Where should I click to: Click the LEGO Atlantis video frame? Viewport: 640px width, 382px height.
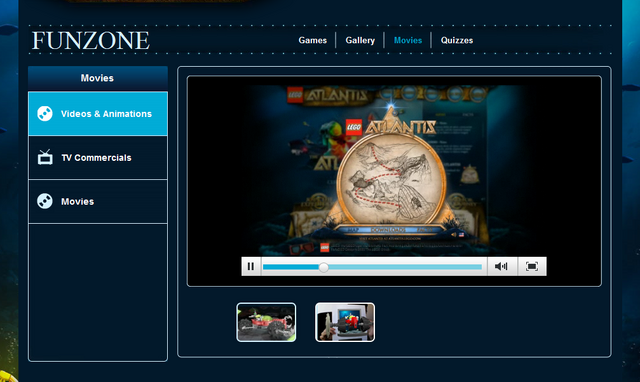coord(394,167)
